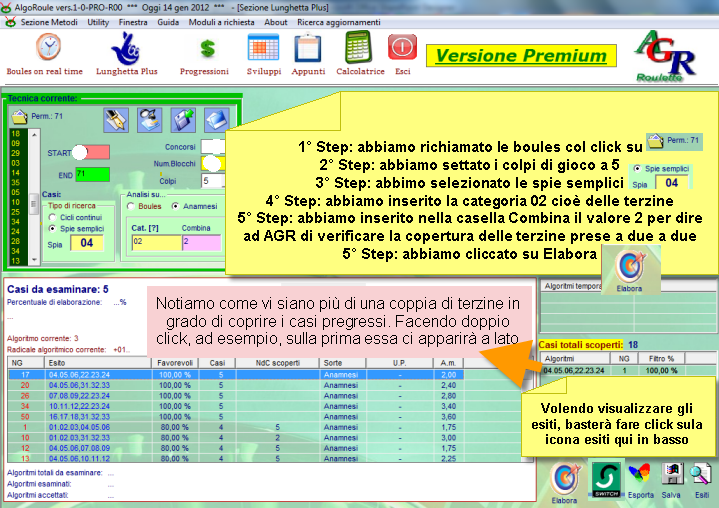
Task: Select the Spie semplici radio button
Action: (52, 228)
